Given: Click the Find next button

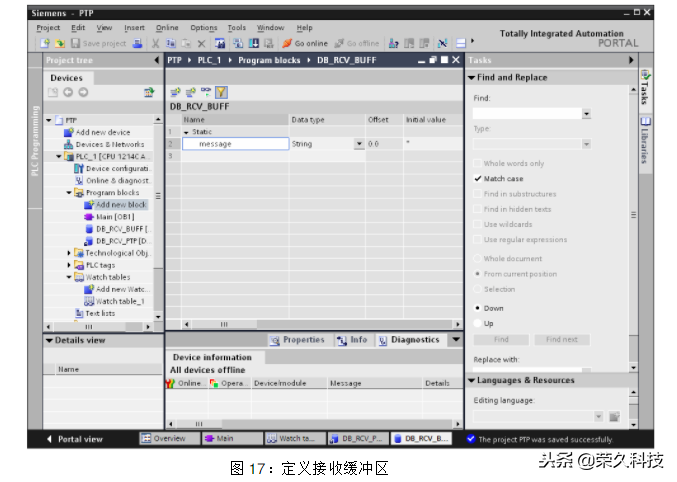Looking at the screenshot, I should point(562,339).
